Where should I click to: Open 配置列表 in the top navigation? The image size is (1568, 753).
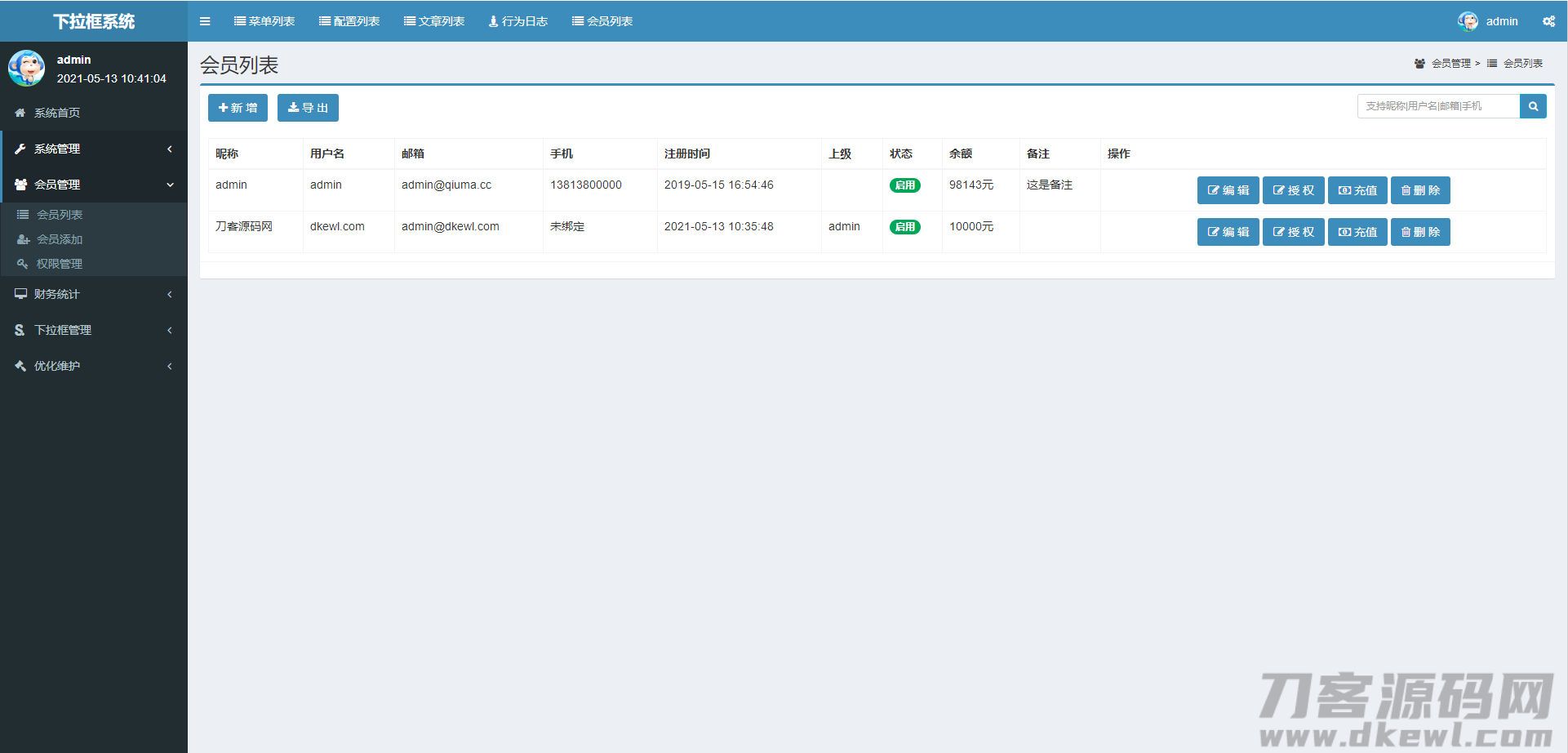349,21
